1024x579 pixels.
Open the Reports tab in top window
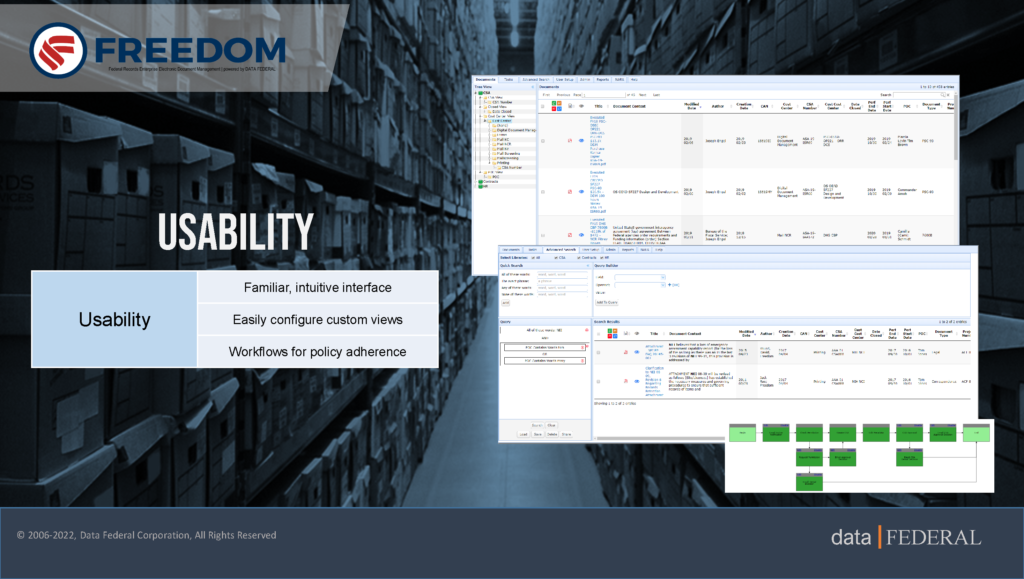[603, 80]
